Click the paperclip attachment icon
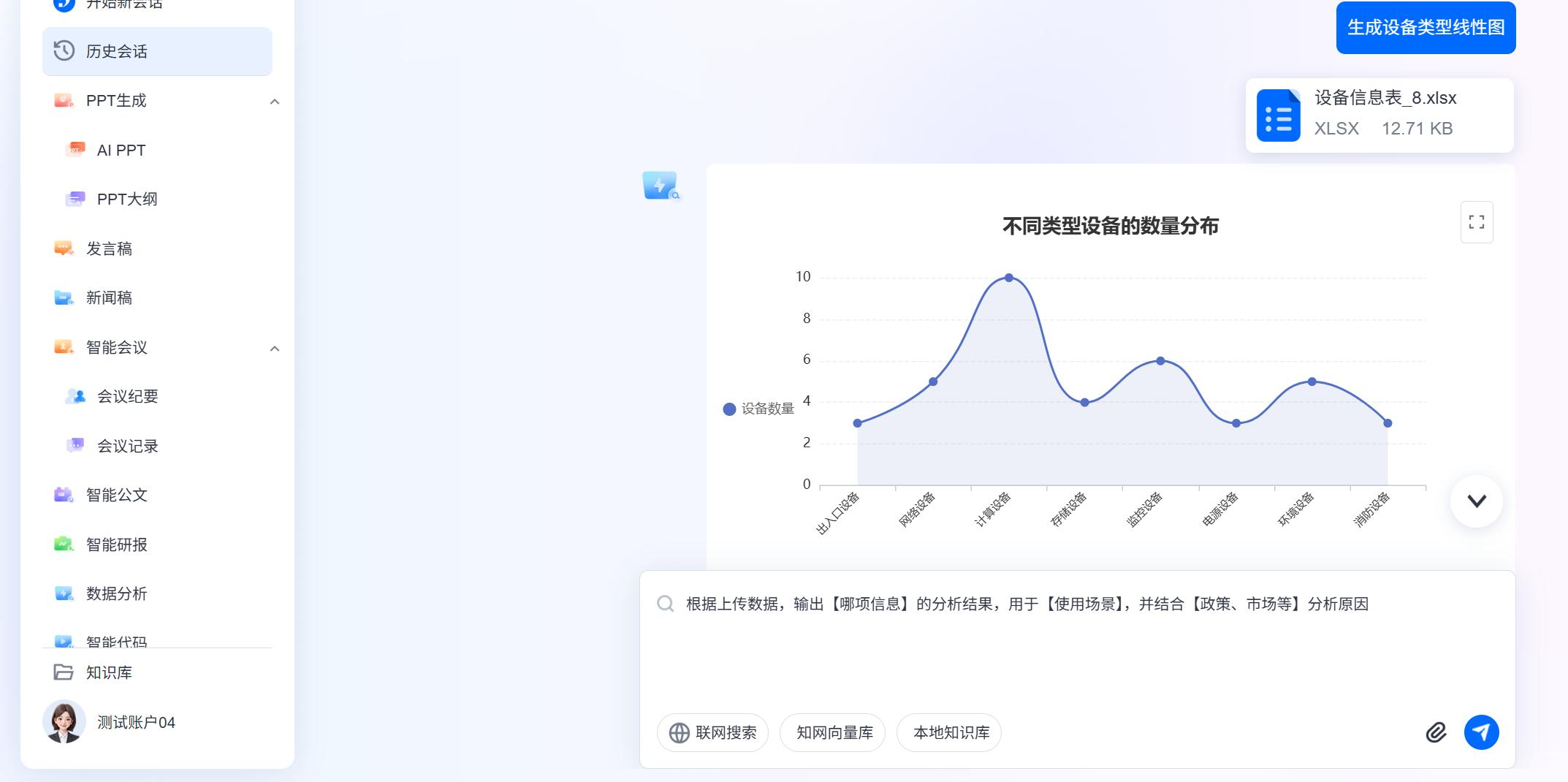 pos(1436,732)
